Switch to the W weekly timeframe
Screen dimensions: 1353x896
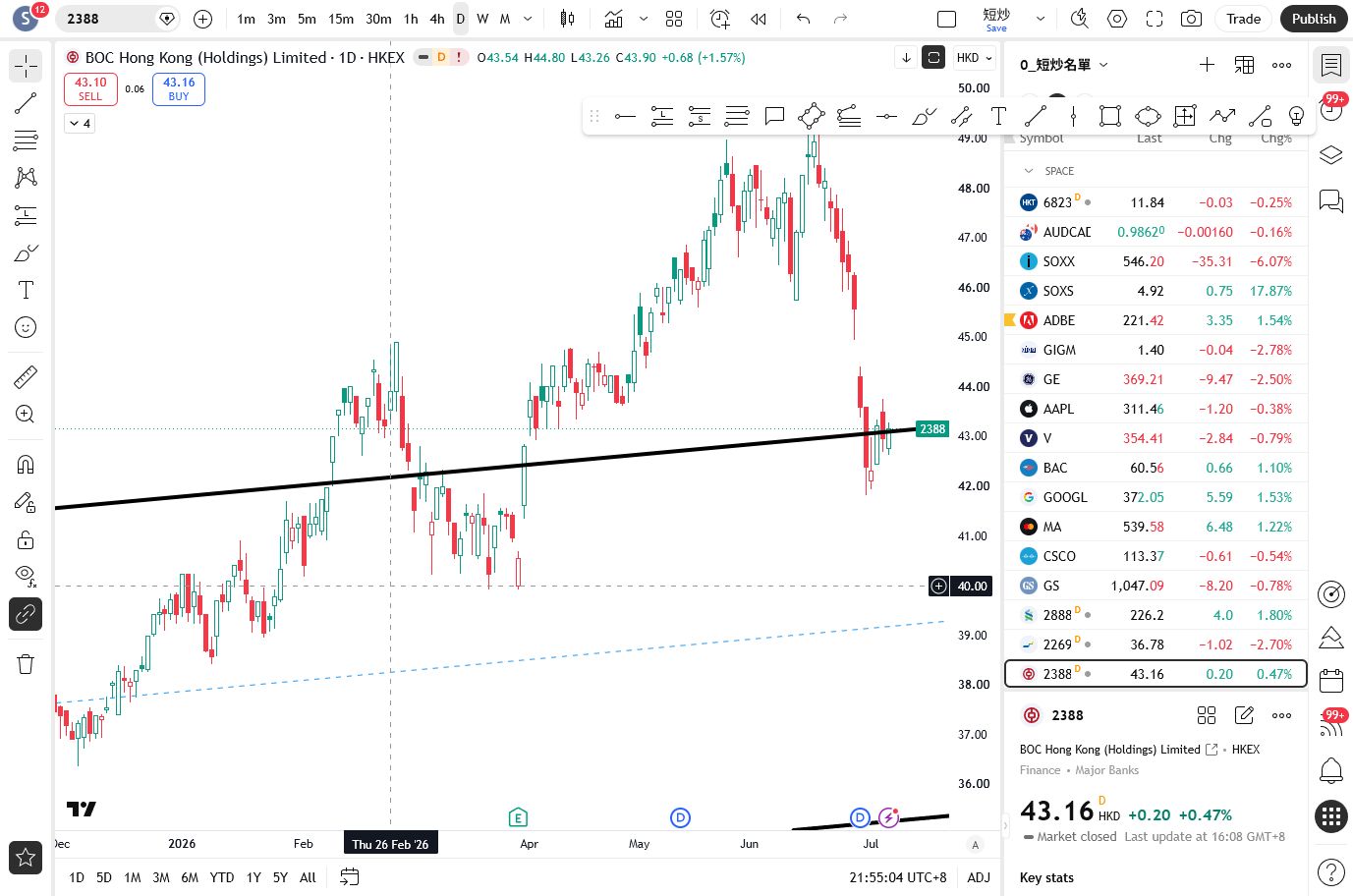482,19
